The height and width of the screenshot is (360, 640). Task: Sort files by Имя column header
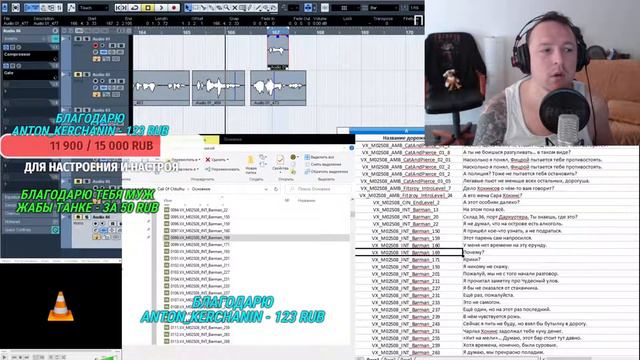click(x=168, y=200)
